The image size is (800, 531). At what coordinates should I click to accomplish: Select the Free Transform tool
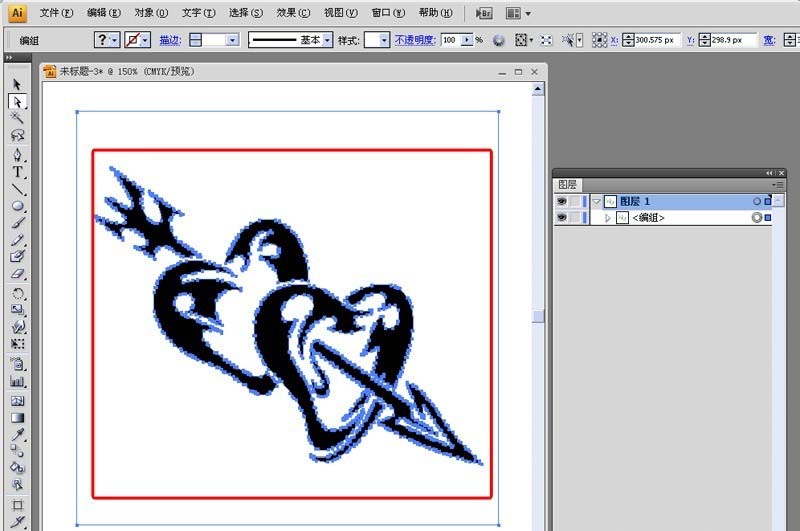[17, 344]
